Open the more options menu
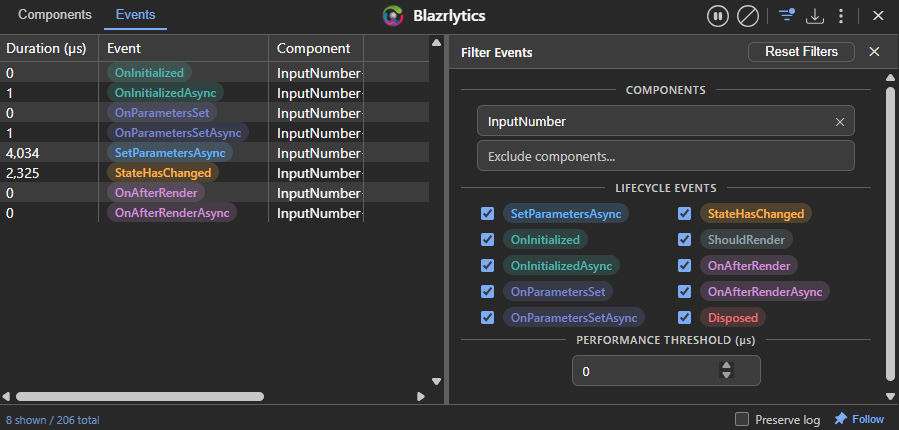Image resolution: width=899 pixels, height=430 pixels. coord(841,16)
